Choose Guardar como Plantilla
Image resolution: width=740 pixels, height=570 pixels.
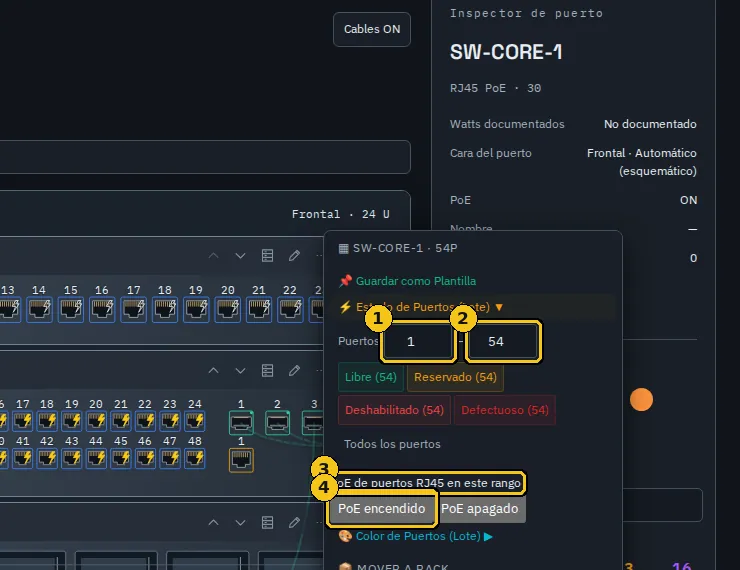pyautogui.click(x=407, y=281)
